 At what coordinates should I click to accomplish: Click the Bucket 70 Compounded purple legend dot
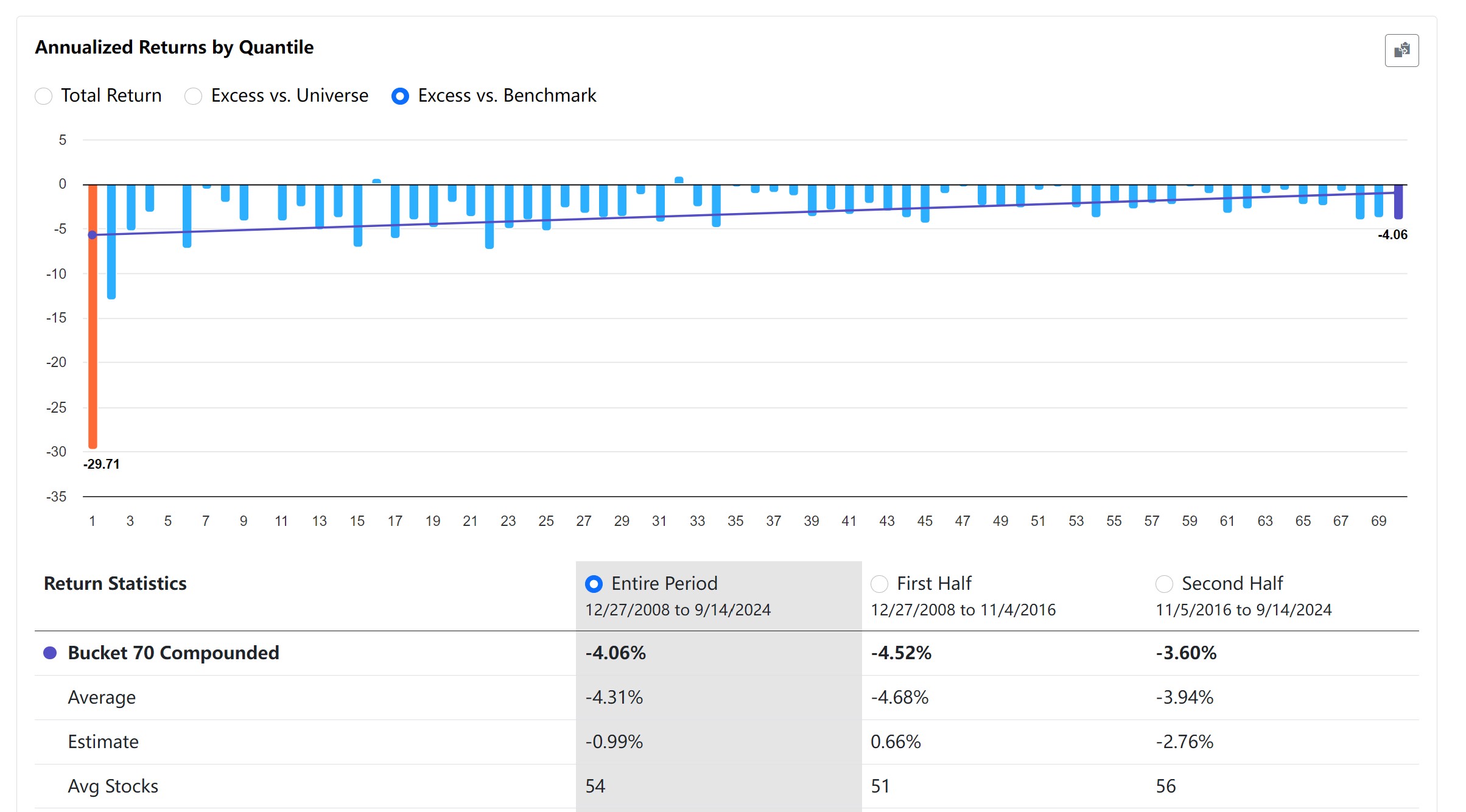click(50, 653)
